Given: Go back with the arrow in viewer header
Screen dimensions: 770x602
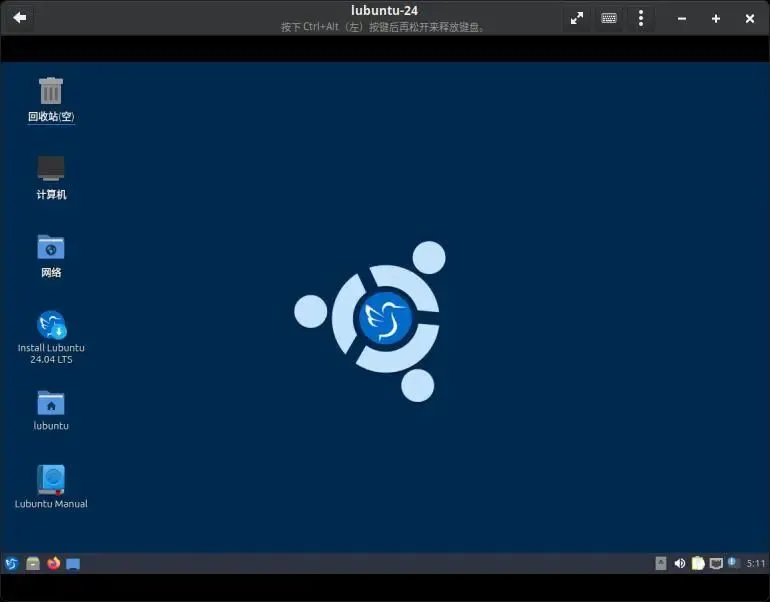Looking at the screenshot, I should pyautogui.click(x=20, y=18).
